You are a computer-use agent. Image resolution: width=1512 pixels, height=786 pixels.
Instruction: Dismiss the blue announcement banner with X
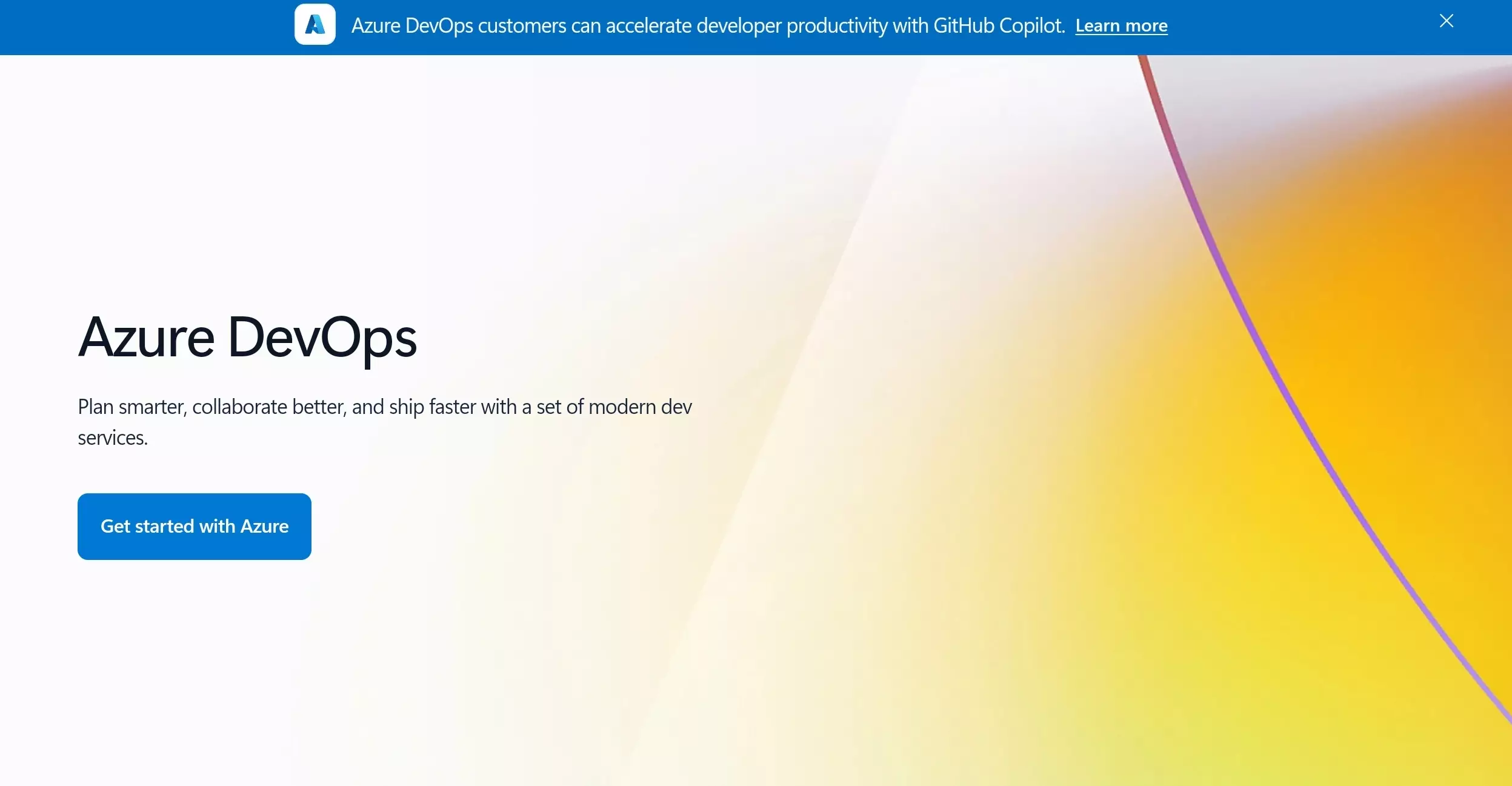coord(1446,21)
